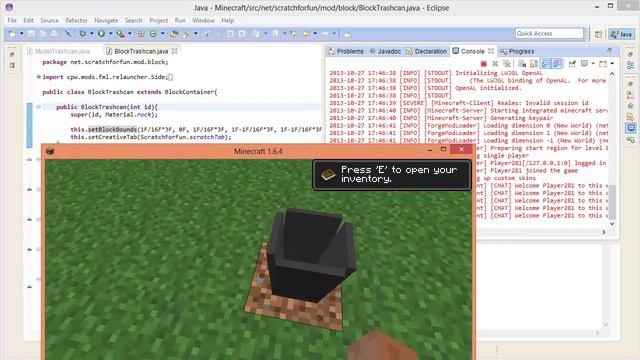
Task: Click the New Java Package icon
Action: [141, 34]
